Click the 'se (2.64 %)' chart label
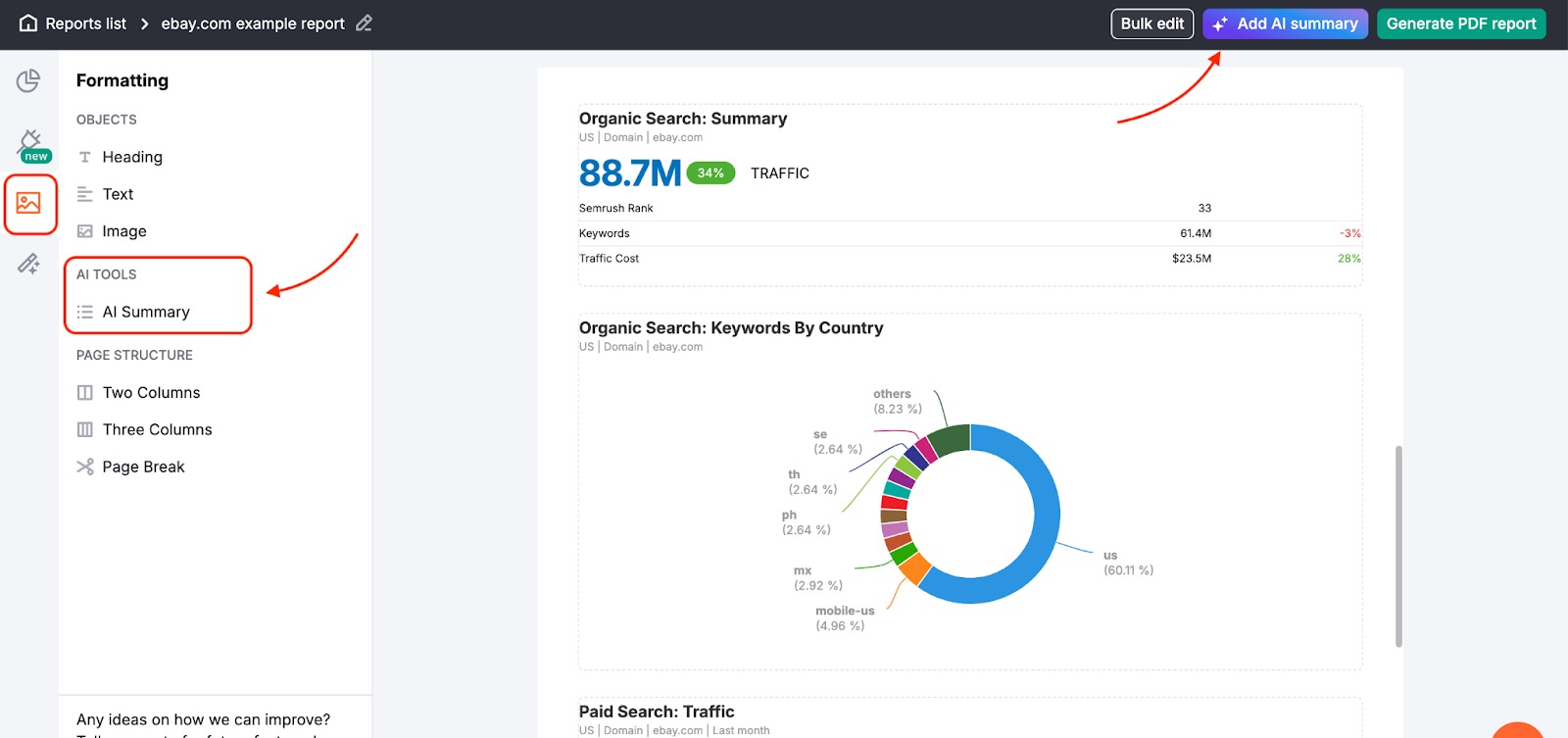 coord(838,442)
